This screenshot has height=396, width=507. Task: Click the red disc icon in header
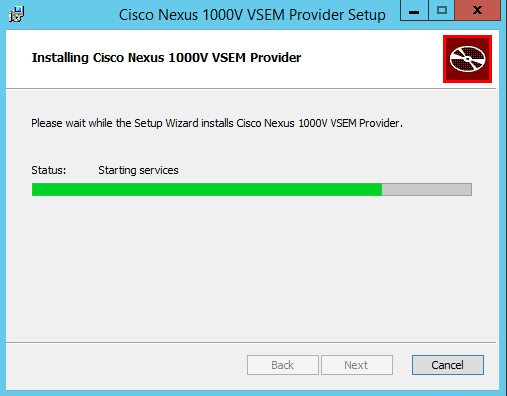[467, 59]
